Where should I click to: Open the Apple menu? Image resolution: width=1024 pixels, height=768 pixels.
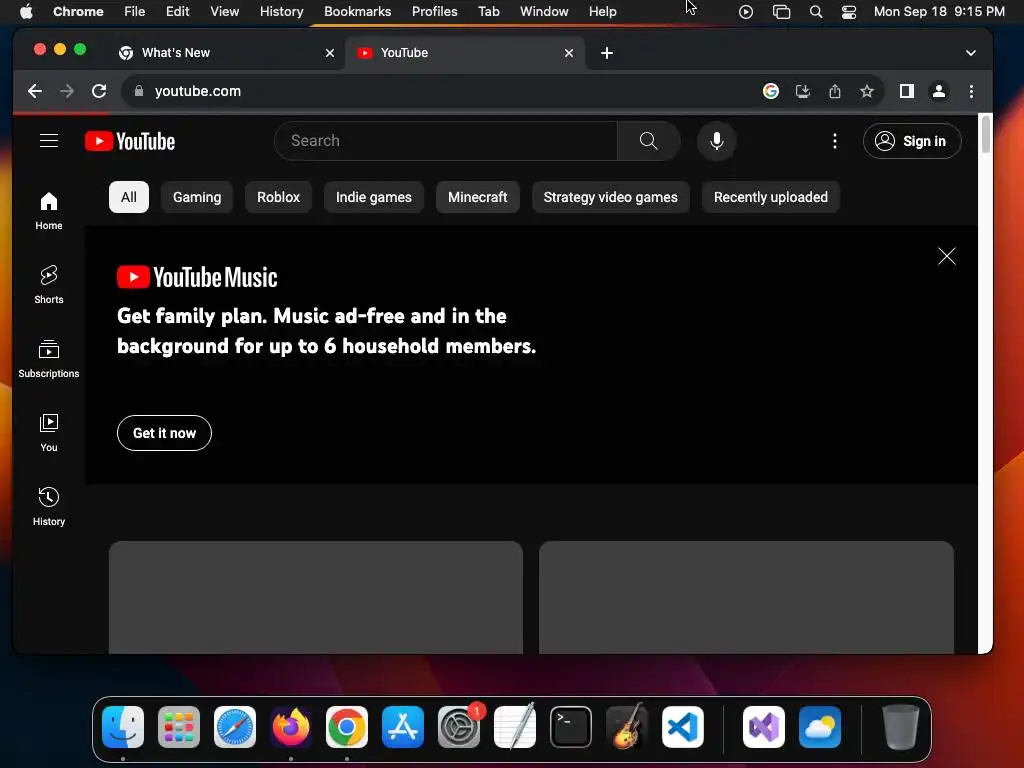coord(26,12)
